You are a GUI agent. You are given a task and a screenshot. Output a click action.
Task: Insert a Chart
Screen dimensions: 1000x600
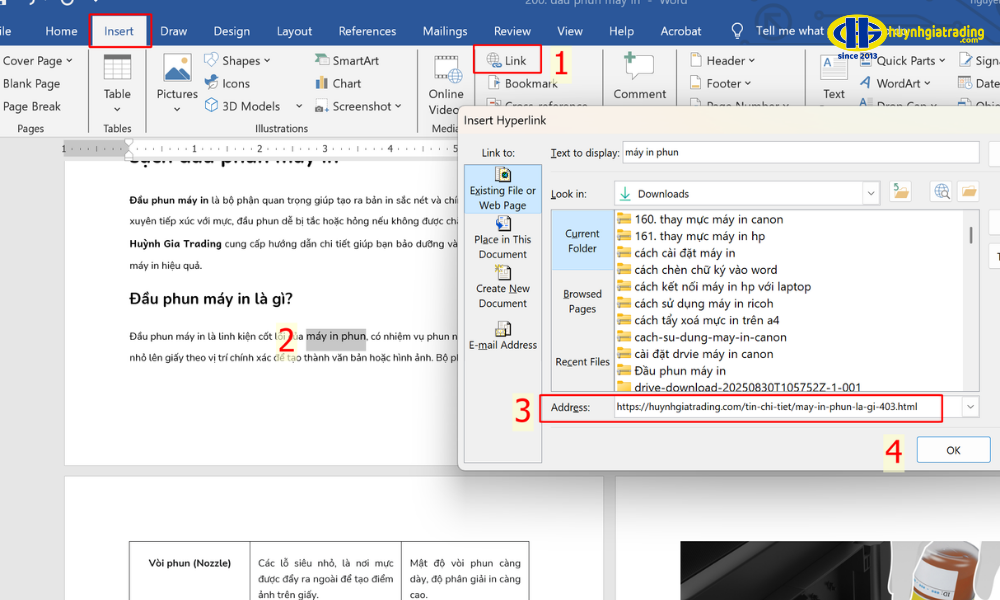tap(338, 84)
